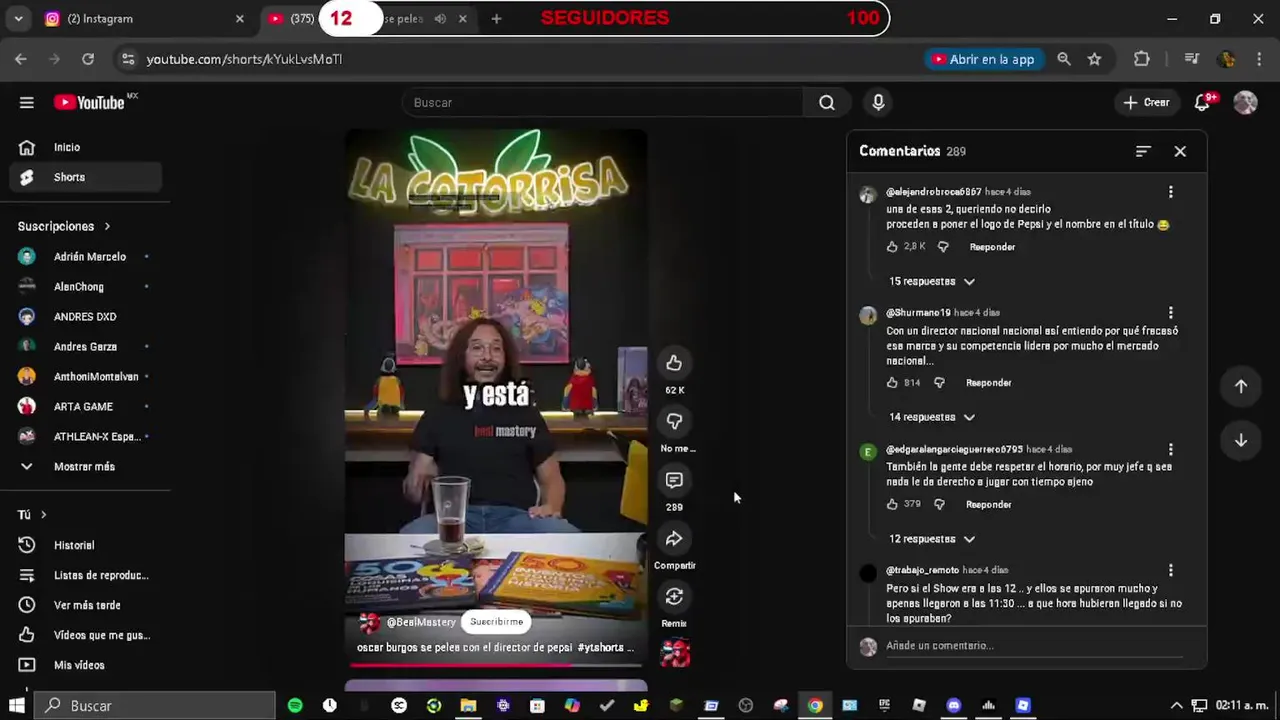Open Suscripciones section chevron
This screenshot has height=720, width=1280.
click(107, 226)
